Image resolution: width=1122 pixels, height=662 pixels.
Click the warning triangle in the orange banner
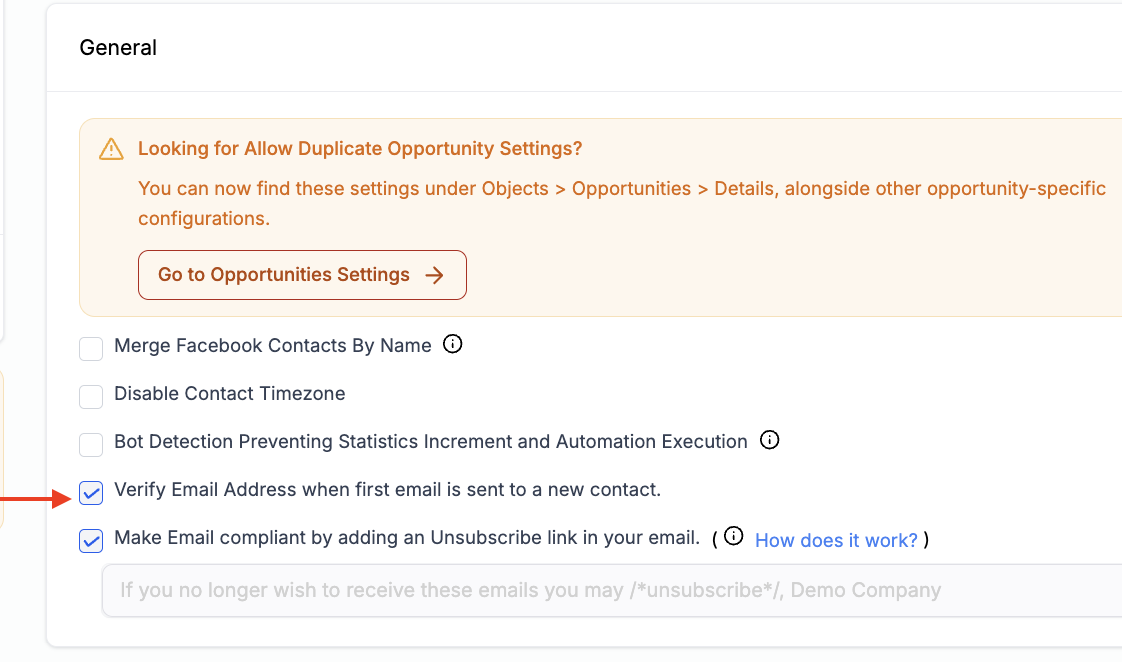(112, 147)
